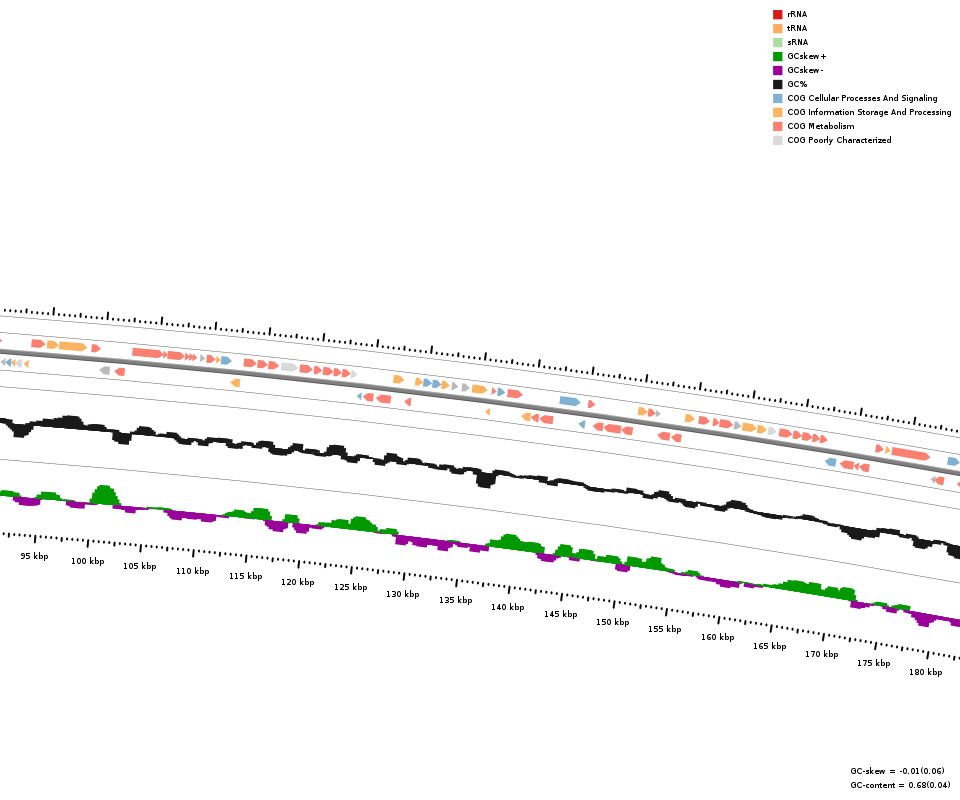Click the red rRNA legend swatch

777,14
